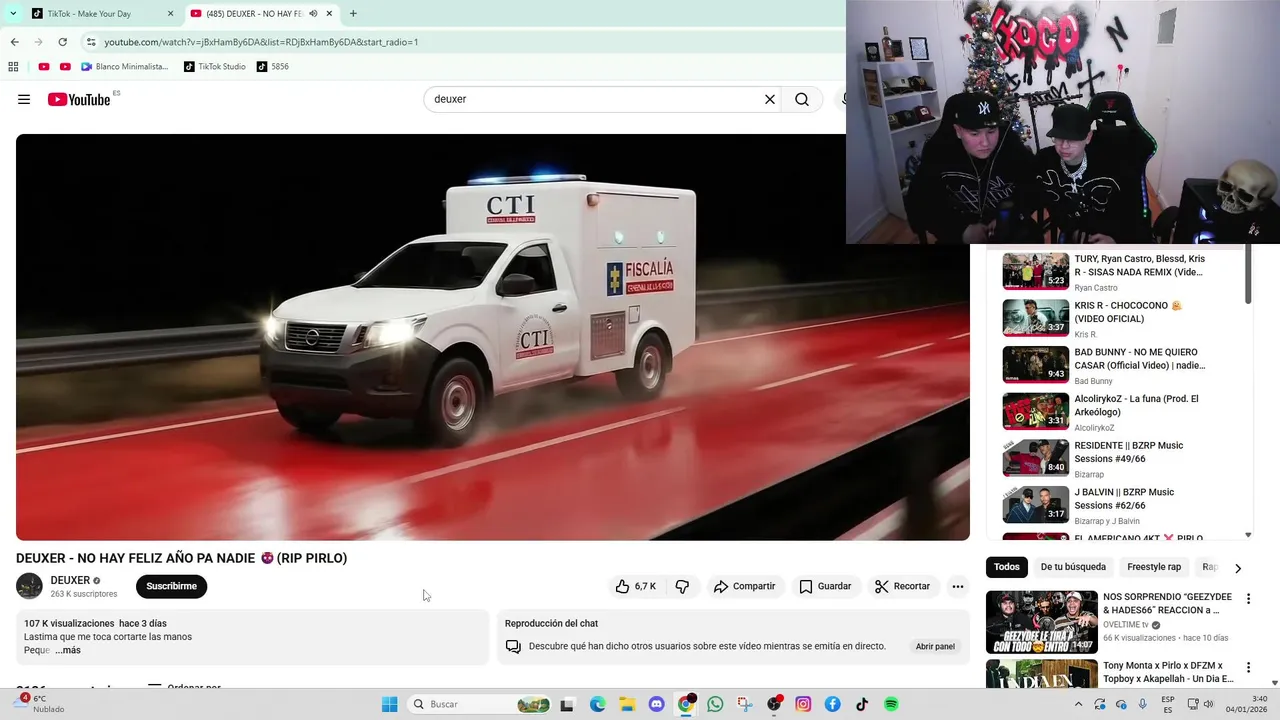Viewport: 1280px width, 720px height.
Task: Open TikTok app from taskbar
Action: click(862, 704)
